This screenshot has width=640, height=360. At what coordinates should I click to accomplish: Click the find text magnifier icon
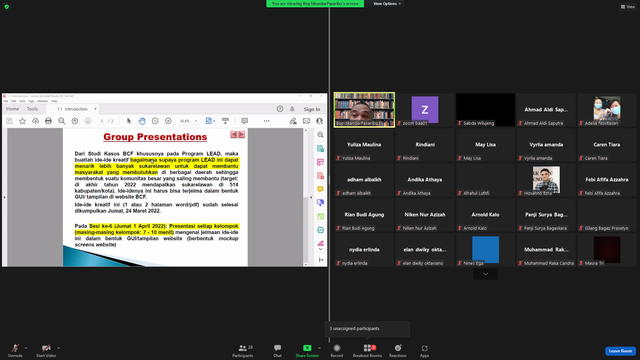click(62, 121)
